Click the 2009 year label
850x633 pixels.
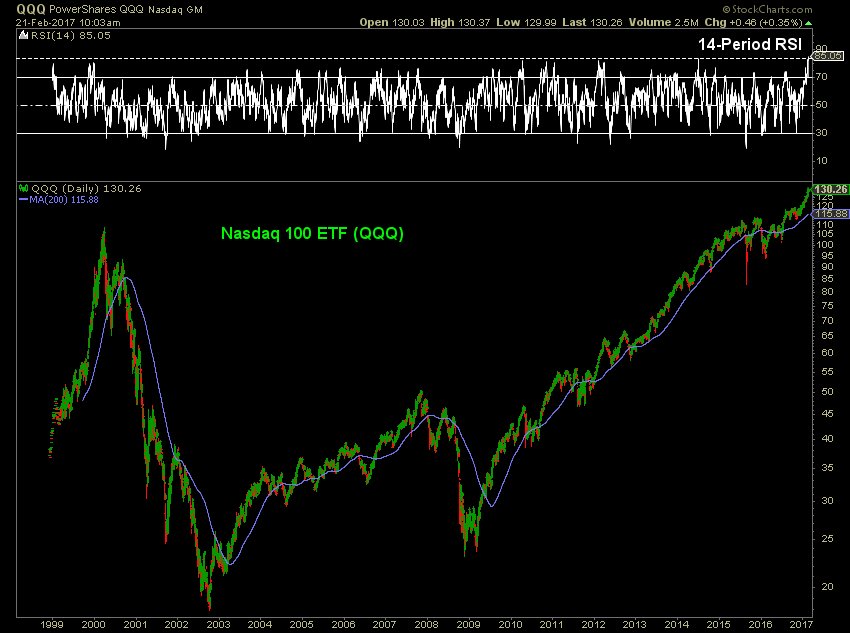tap(468, 624)
